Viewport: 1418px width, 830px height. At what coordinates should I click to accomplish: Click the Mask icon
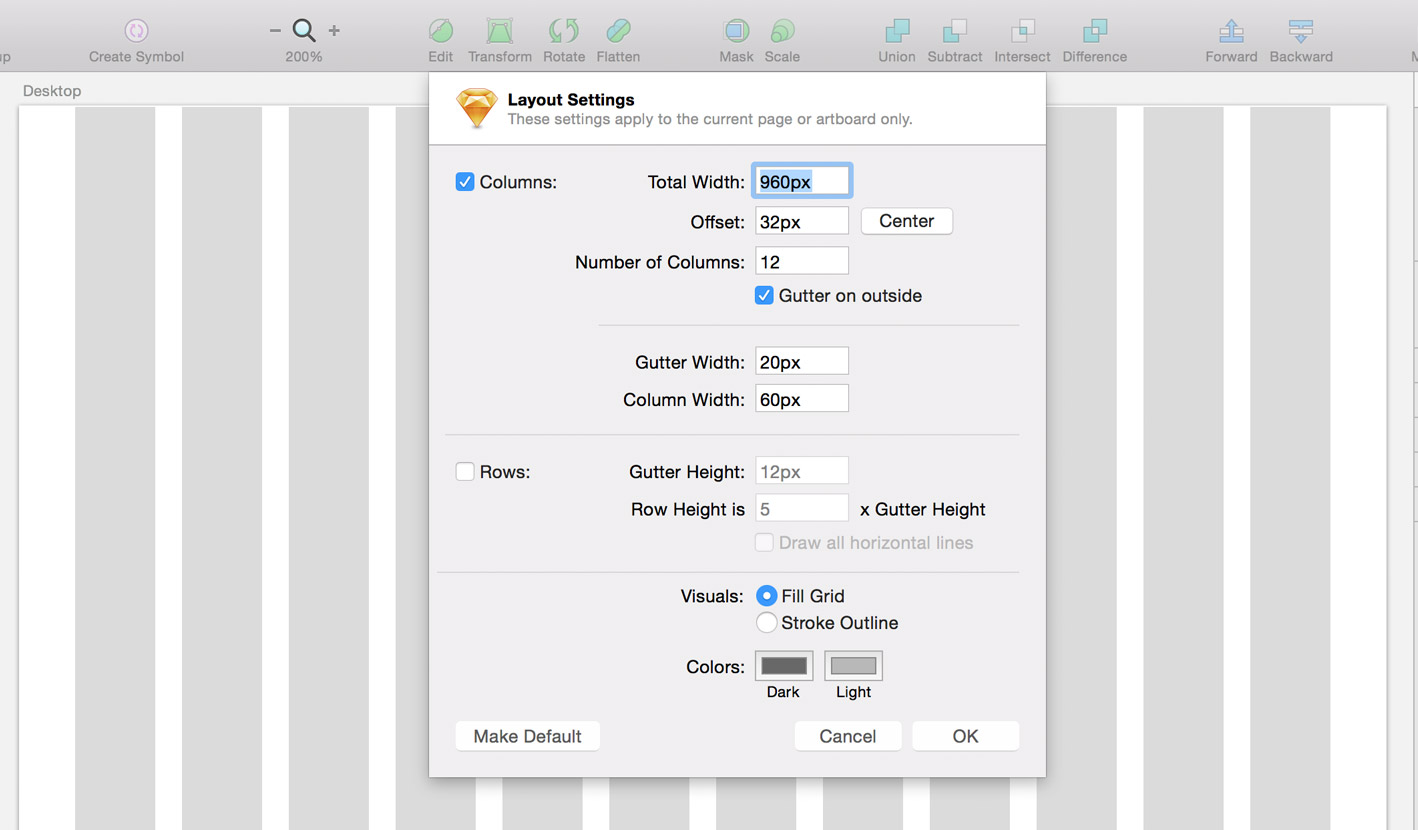736,30
